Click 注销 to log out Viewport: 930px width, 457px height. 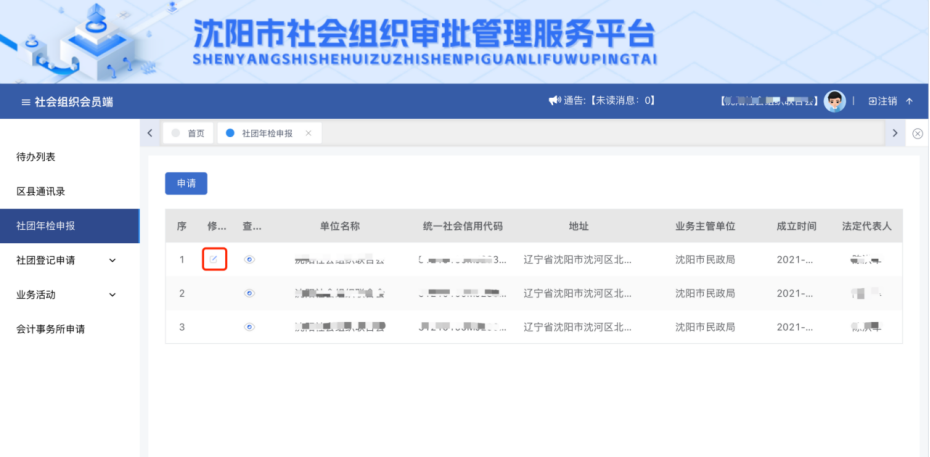(x=885, y=101)
